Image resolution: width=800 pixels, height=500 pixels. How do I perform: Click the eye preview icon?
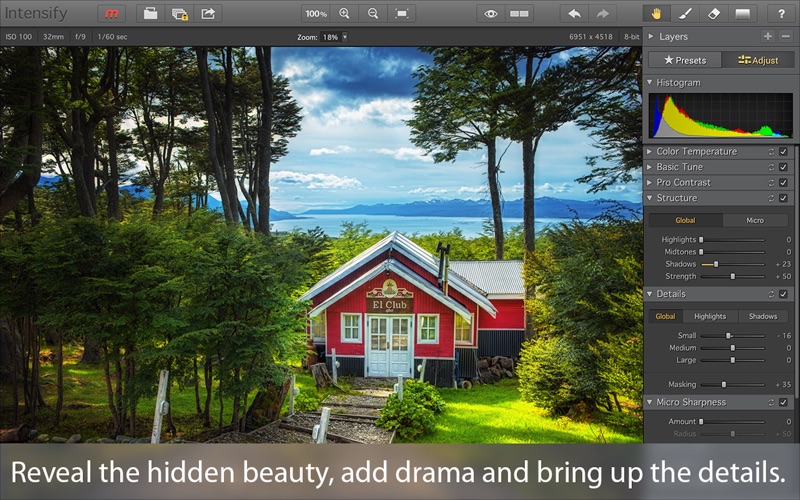[490, 14]
